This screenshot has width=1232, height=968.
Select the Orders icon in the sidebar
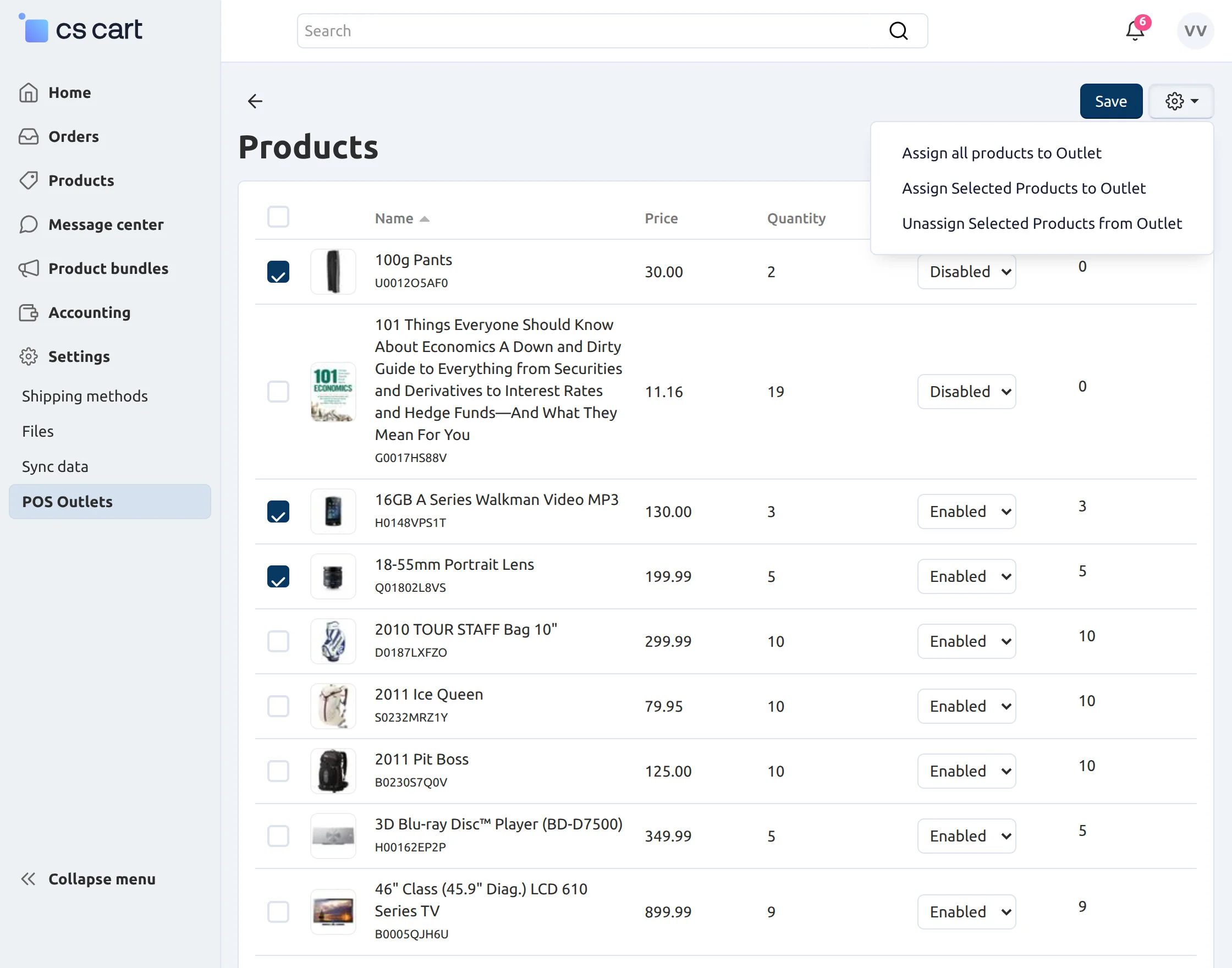tap(29, 136)
